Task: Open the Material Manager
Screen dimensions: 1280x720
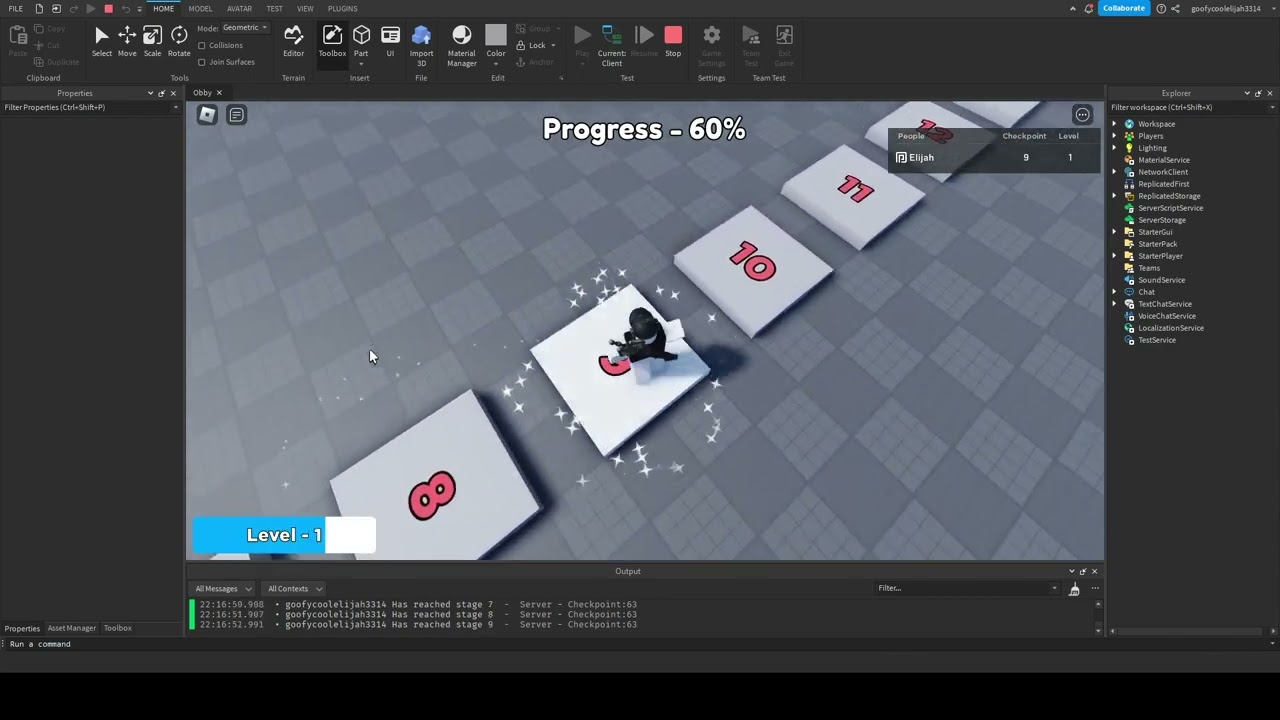Action: click(461, 46)
